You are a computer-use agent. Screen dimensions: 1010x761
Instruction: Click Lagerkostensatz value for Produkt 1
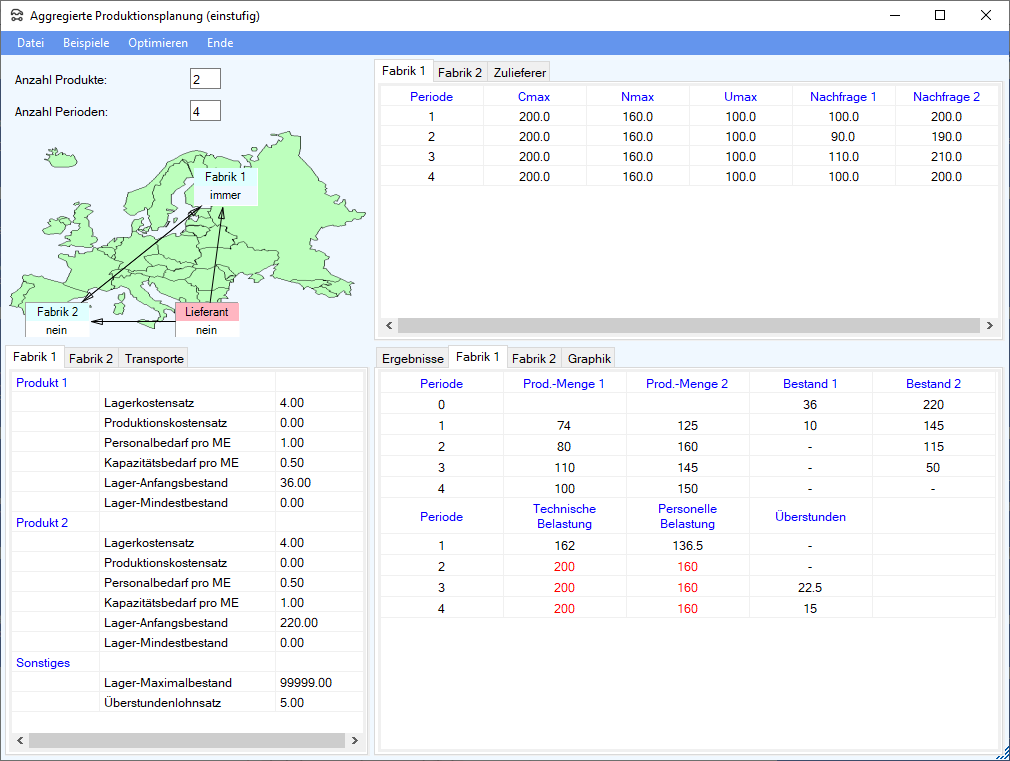[318, 403]
